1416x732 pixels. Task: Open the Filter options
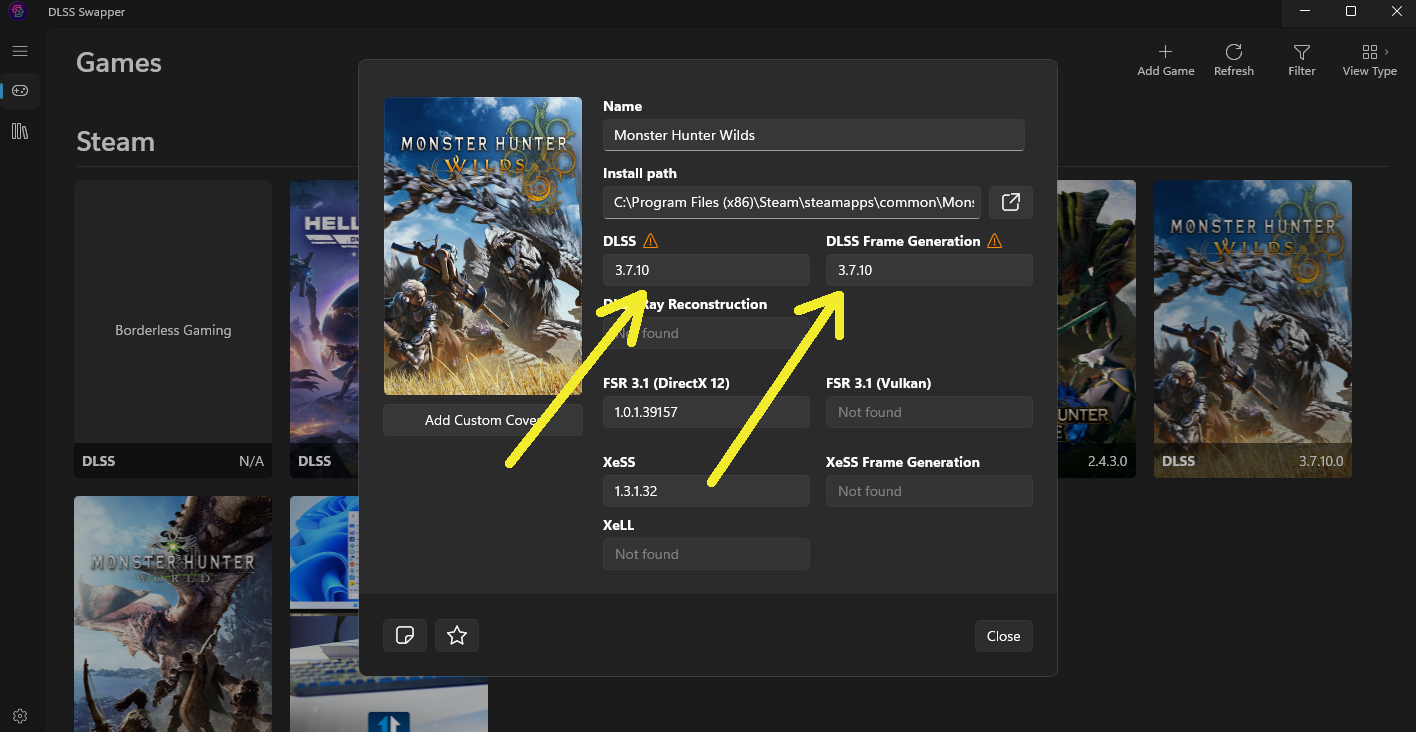pyautogui.click(x=1302, y=60)
